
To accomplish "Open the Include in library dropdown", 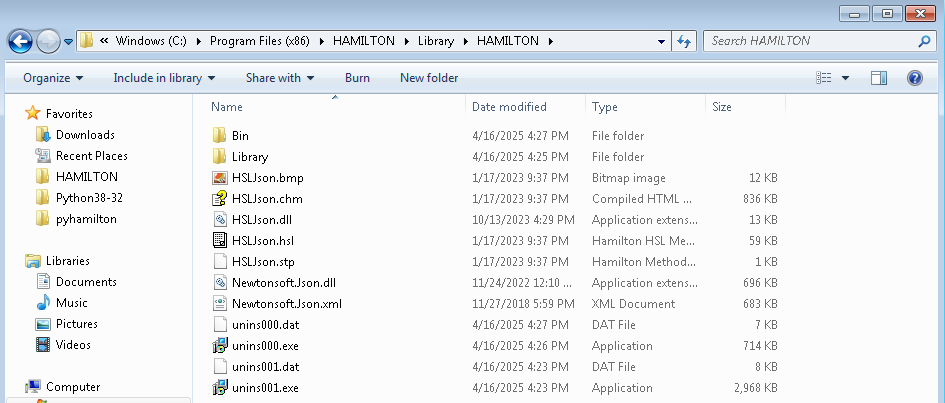I will coord(164,78).
